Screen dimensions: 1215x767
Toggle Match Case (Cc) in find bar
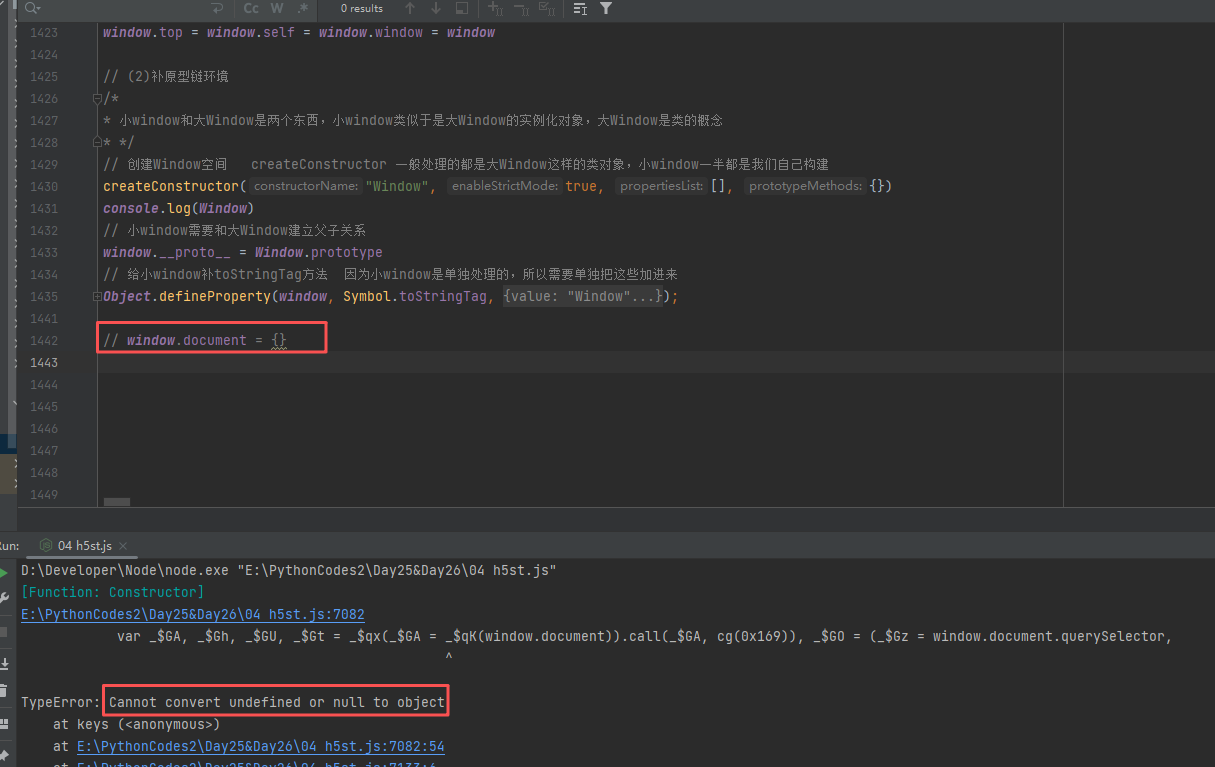(x=251, y=8)
